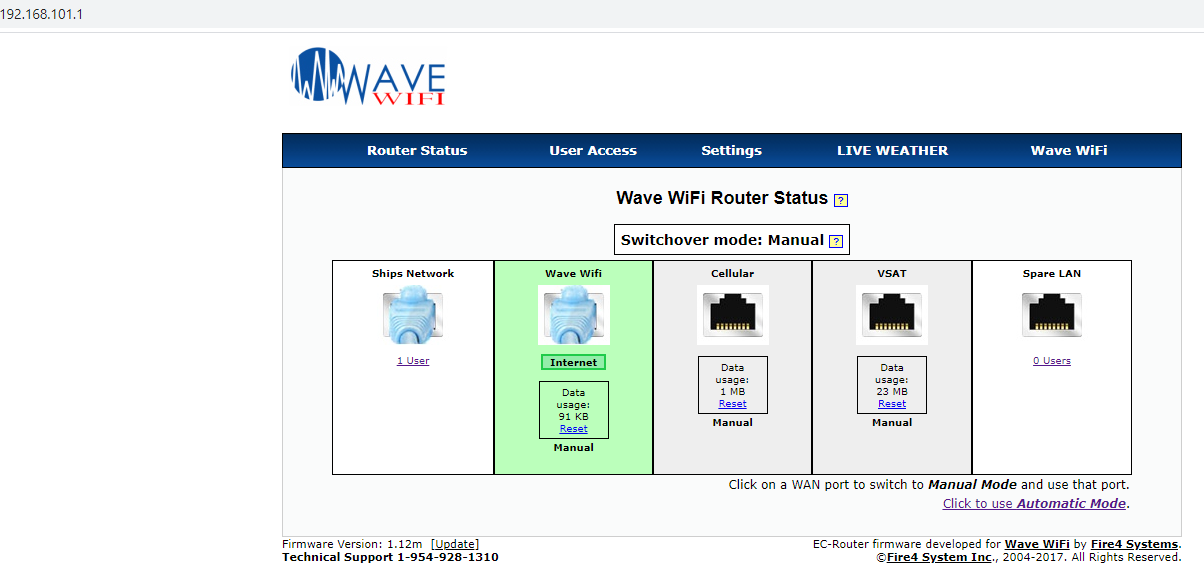Viewport: 1204px width, 580px height.
Task: Reset VSAT data usage
Action: (892, 404)
